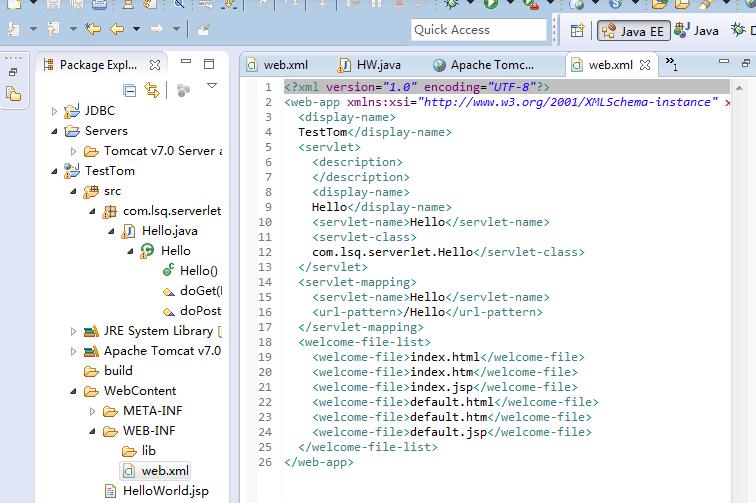Select the build folder
The image size is (756, 503).
pyautogui.click(x=118, y=371)
